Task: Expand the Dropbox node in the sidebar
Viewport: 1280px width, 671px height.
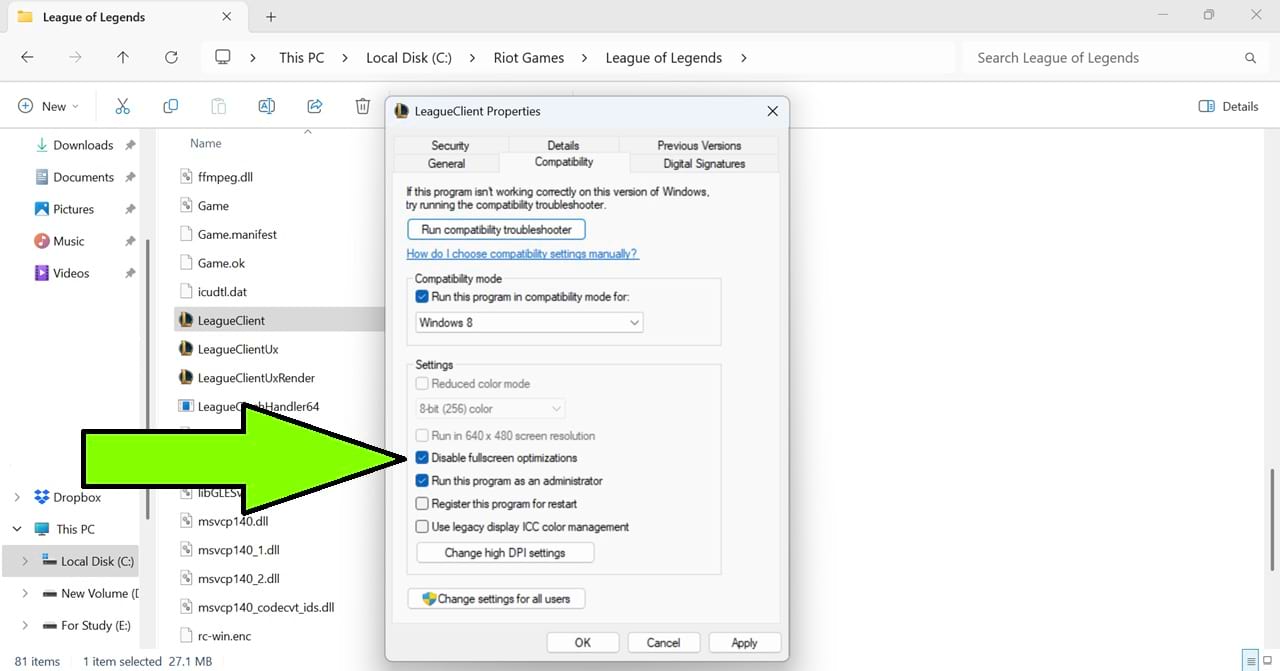Action: tap(17, 497)
